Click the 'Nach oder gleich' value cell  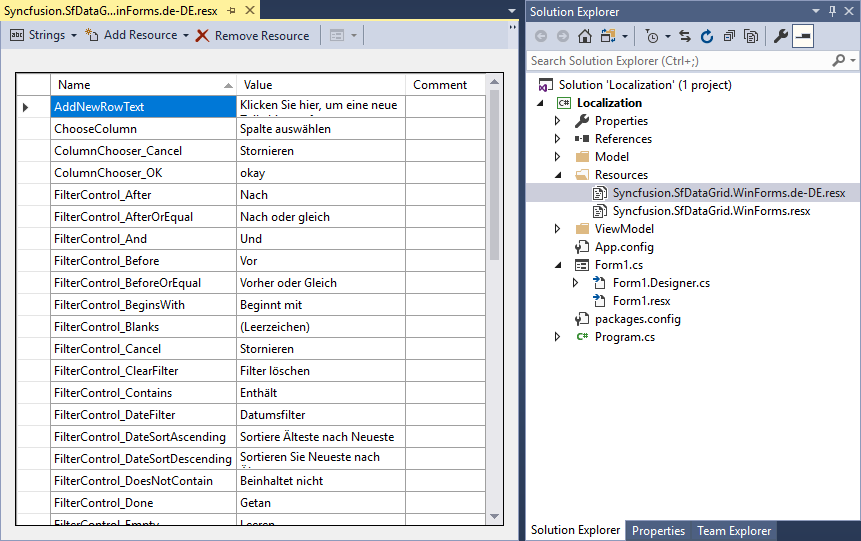321,217
